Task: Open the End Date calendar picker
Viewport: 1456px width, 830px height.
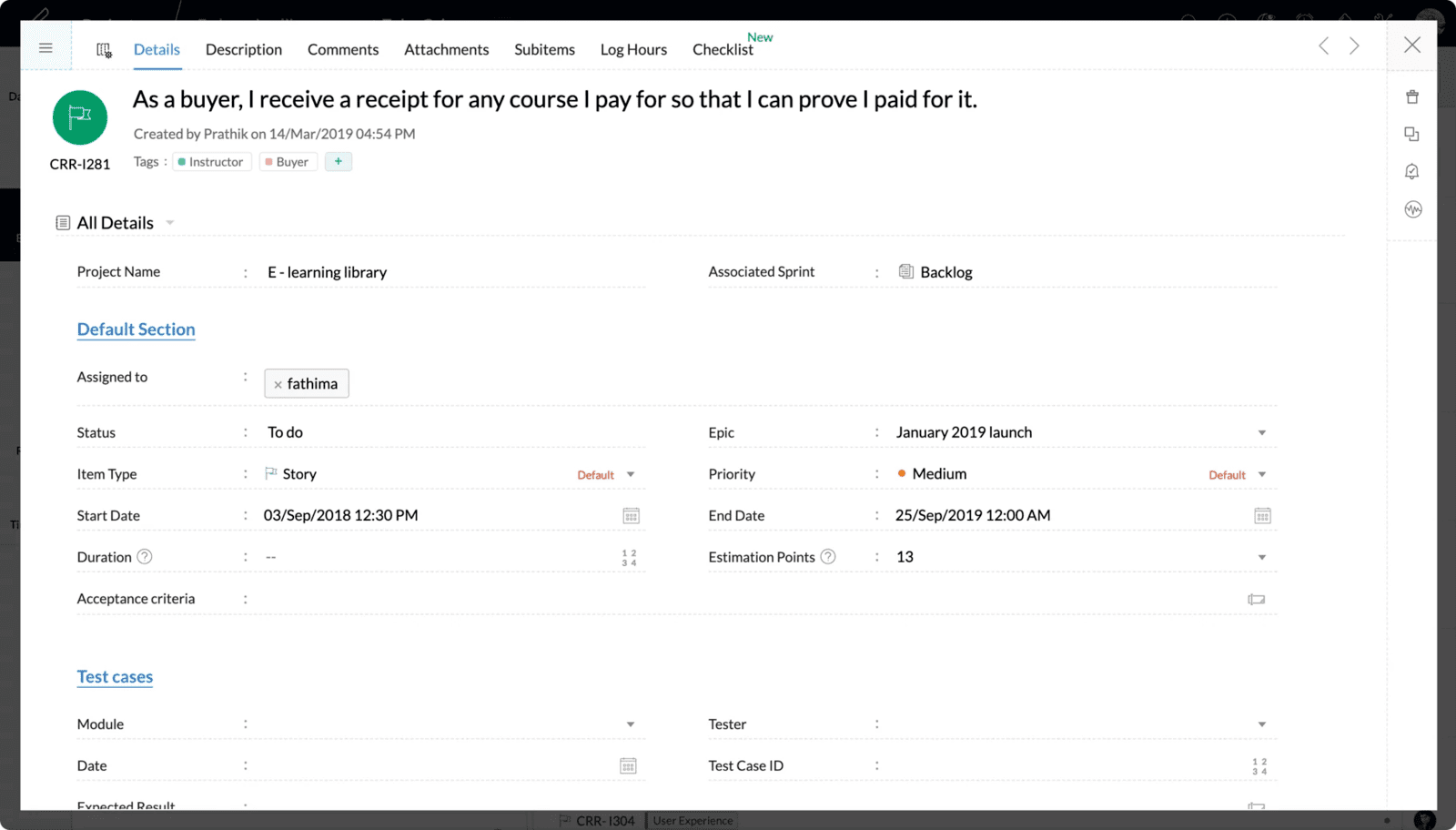Action: click(x=1262, y=516)
